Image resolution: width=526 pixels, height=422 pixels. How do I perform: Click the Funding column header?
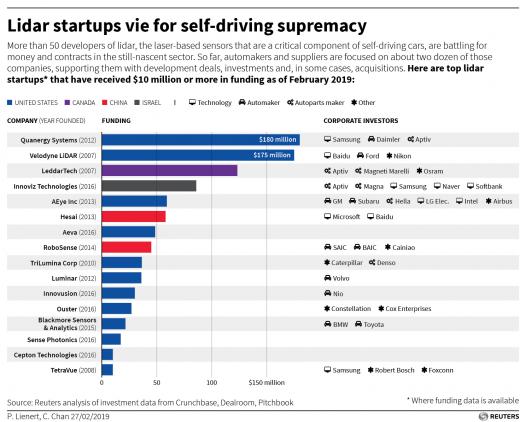[116, 120]
